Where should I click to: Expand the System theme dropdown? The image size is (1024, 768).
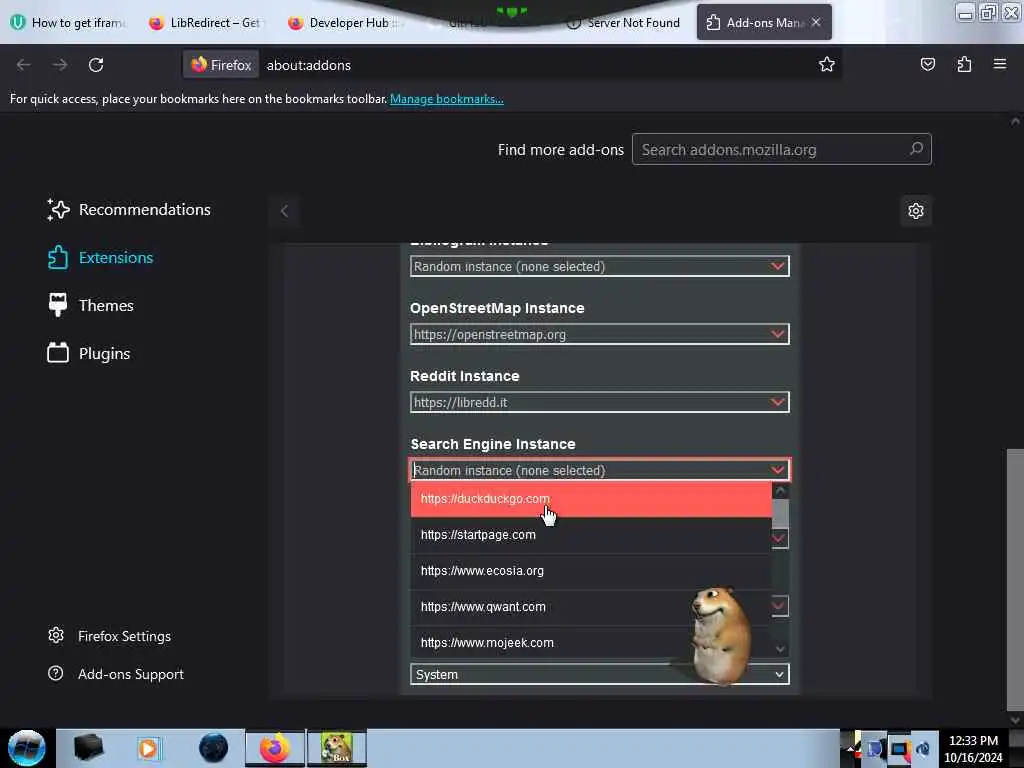click(600, 674)
